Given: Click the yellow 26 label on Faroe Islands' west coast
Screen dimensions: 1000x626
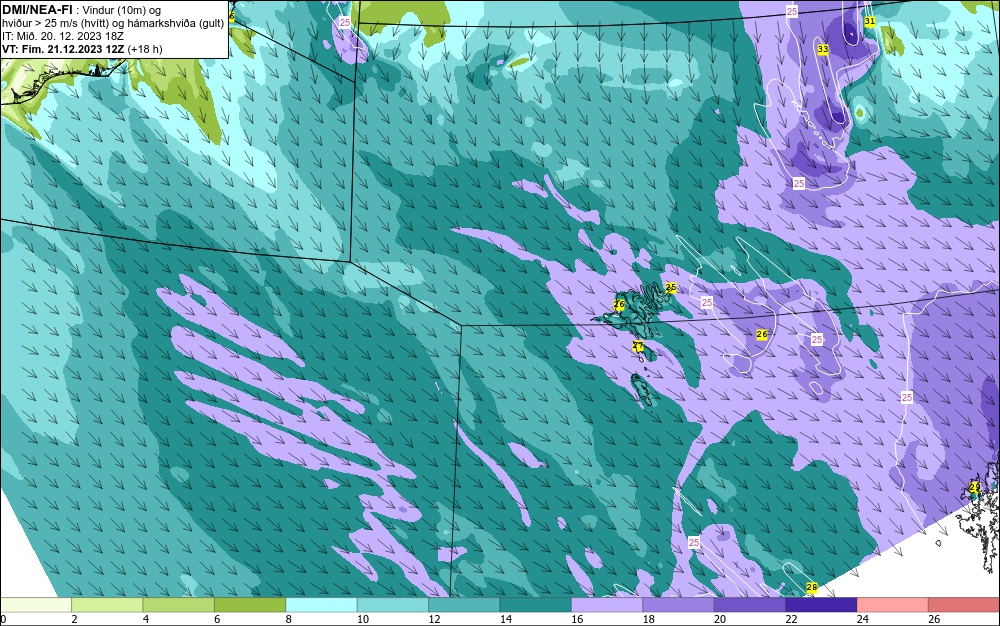Looking at the screenshot, I should pyautogui.click(x=619, y=305).
